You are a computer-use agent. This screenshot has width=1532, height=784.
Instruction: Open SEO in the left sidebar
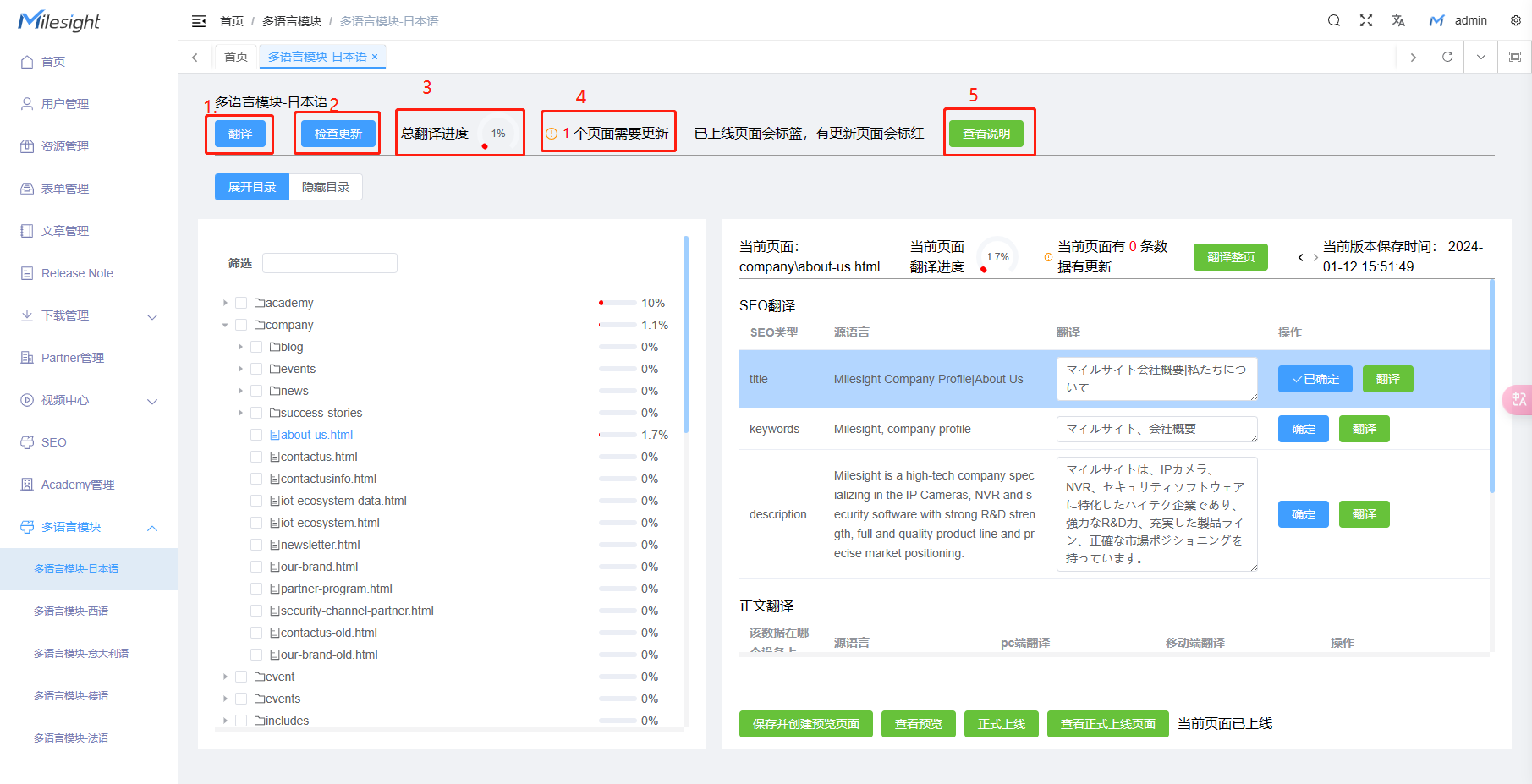(x=54, y=442)
